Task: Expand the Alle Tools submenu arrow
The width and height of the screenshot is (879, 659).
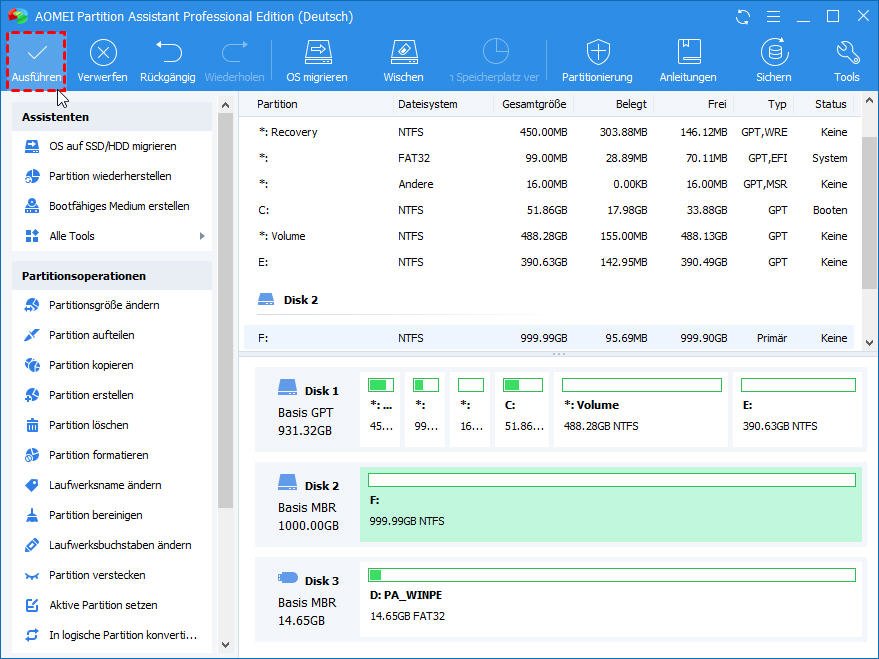Action: coord(202,236)
